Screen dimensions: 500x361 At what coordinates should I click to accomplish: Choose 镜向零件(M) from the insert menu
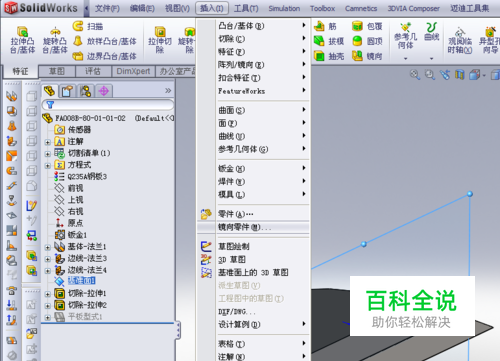[253, 227]
